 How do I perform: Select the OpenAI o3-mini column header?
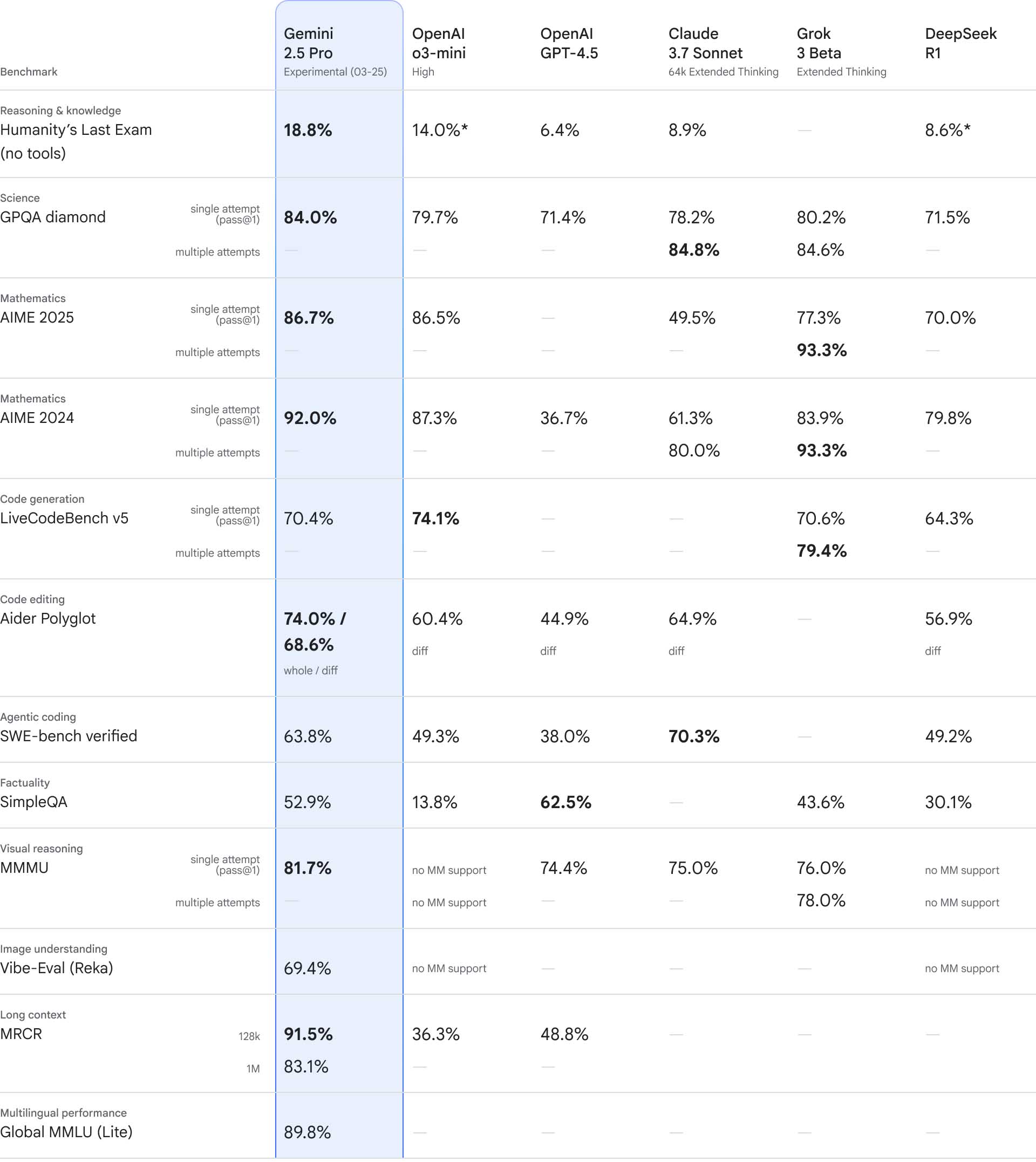[439, 52]
